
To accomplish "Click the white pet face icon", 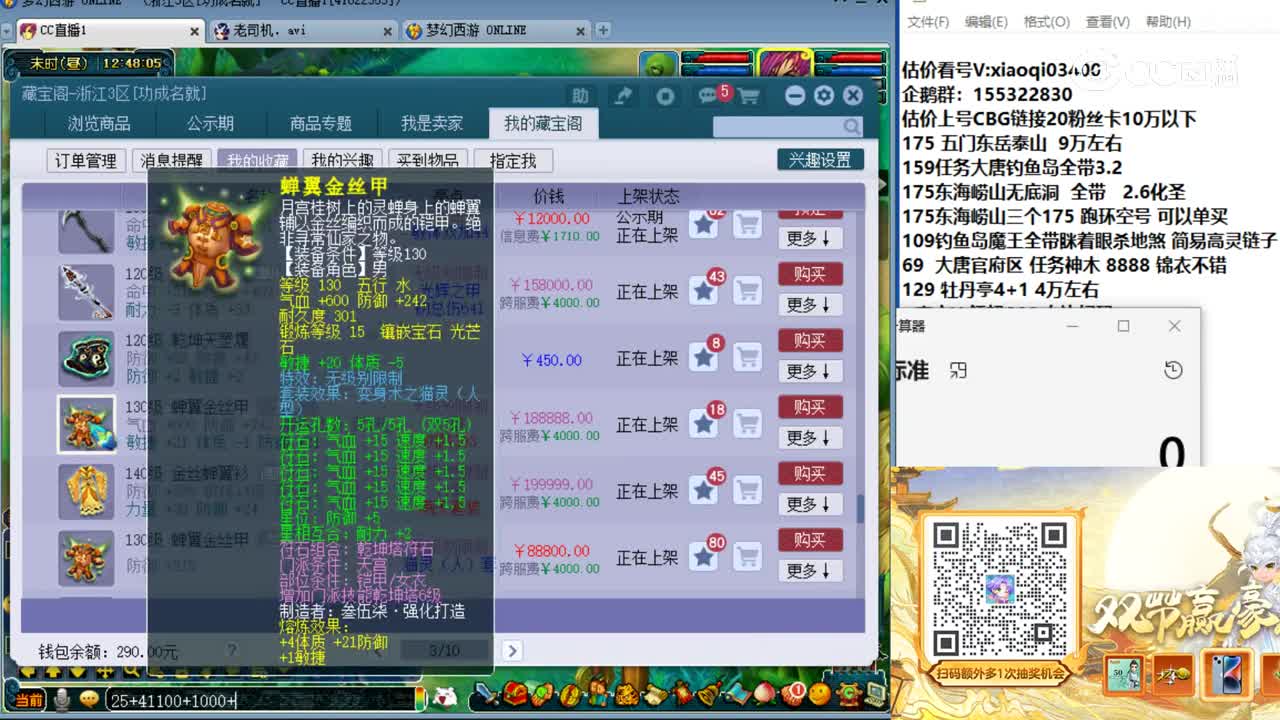I will tap(447, 696).
